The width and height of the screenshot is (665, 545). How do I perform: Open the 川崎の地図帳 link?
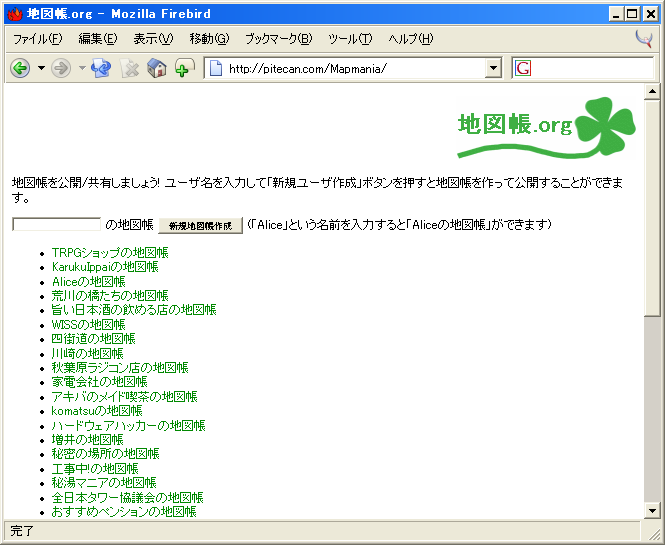[87, 354]
